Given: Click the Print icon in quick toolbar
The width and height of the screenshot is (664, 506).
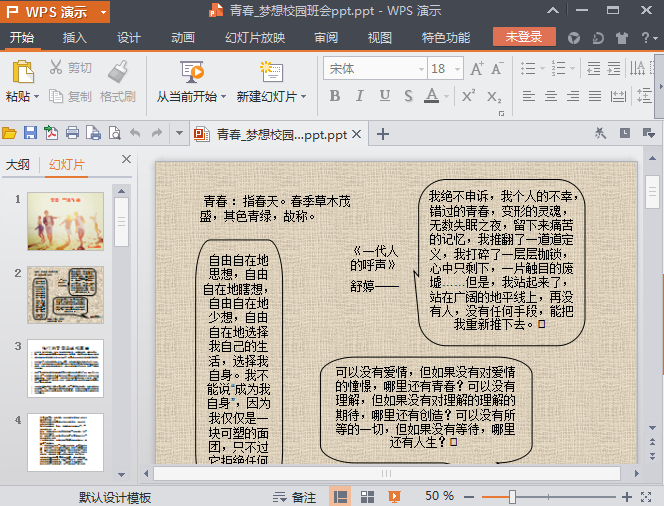Looking at the screenshot, I should [x=72, y=133].
